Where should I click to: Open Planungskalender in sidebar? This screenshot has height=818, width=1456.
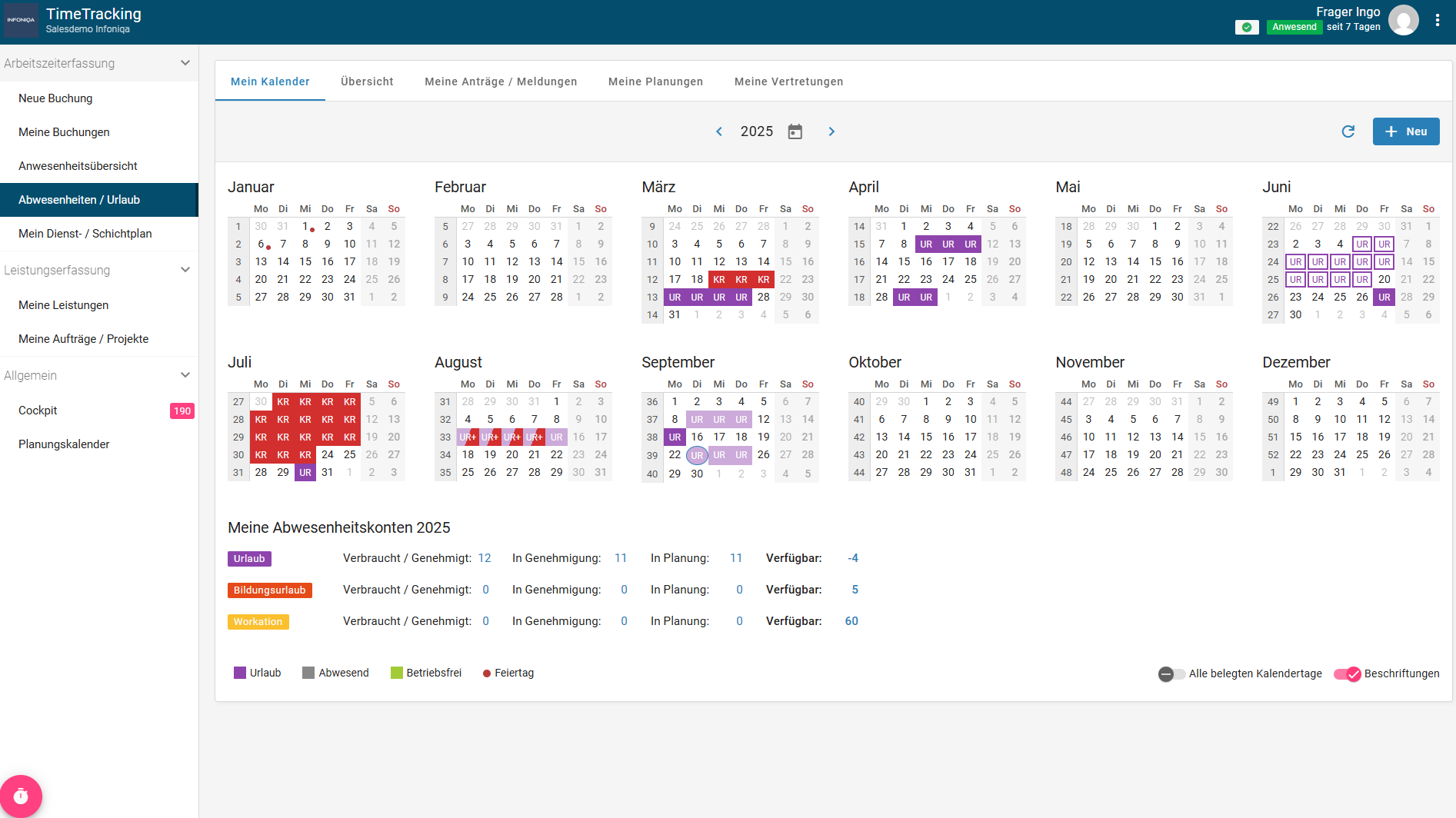[99, 444]
